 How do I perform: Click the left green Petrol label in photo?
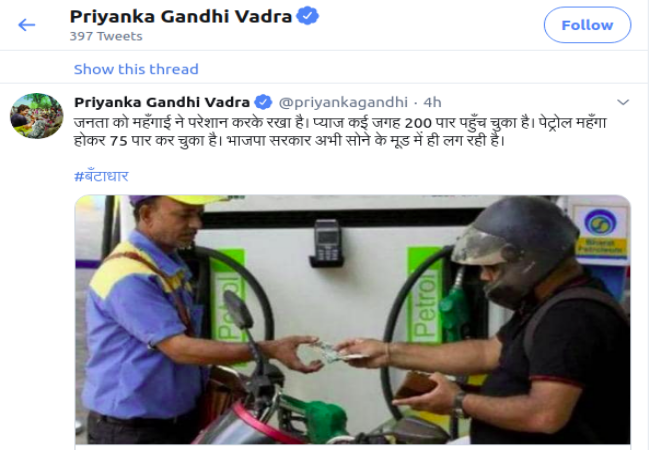pyautogui.click(x=227, y=307)
